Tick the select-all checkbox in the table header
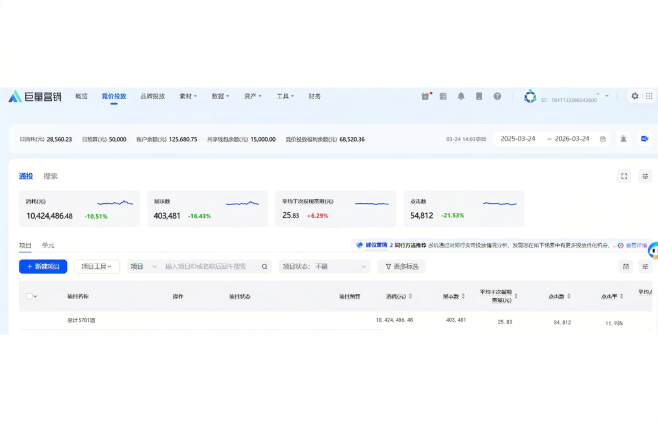Viewport: 658px width, 422px height. pos(29,296)
